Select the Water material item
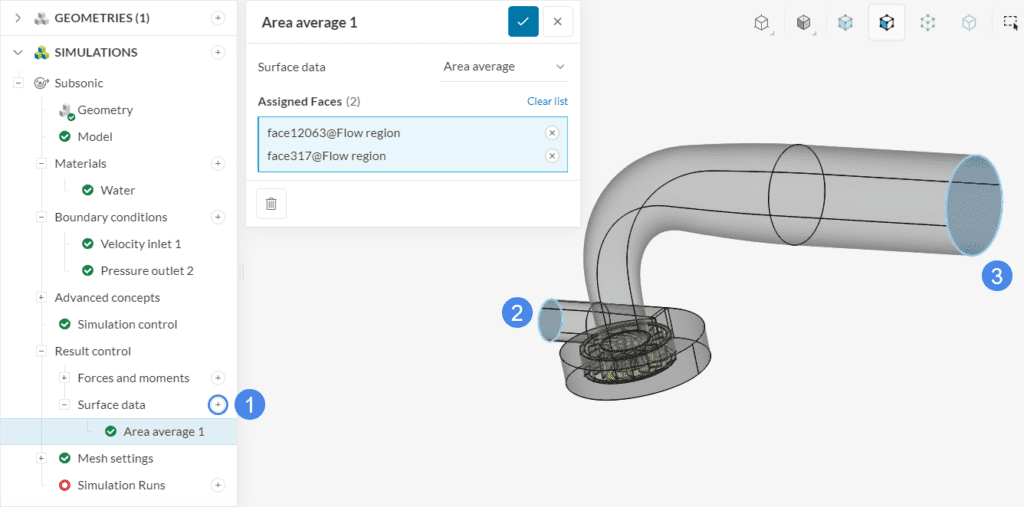Viewport: 1024px width, 507px height. 117,190
